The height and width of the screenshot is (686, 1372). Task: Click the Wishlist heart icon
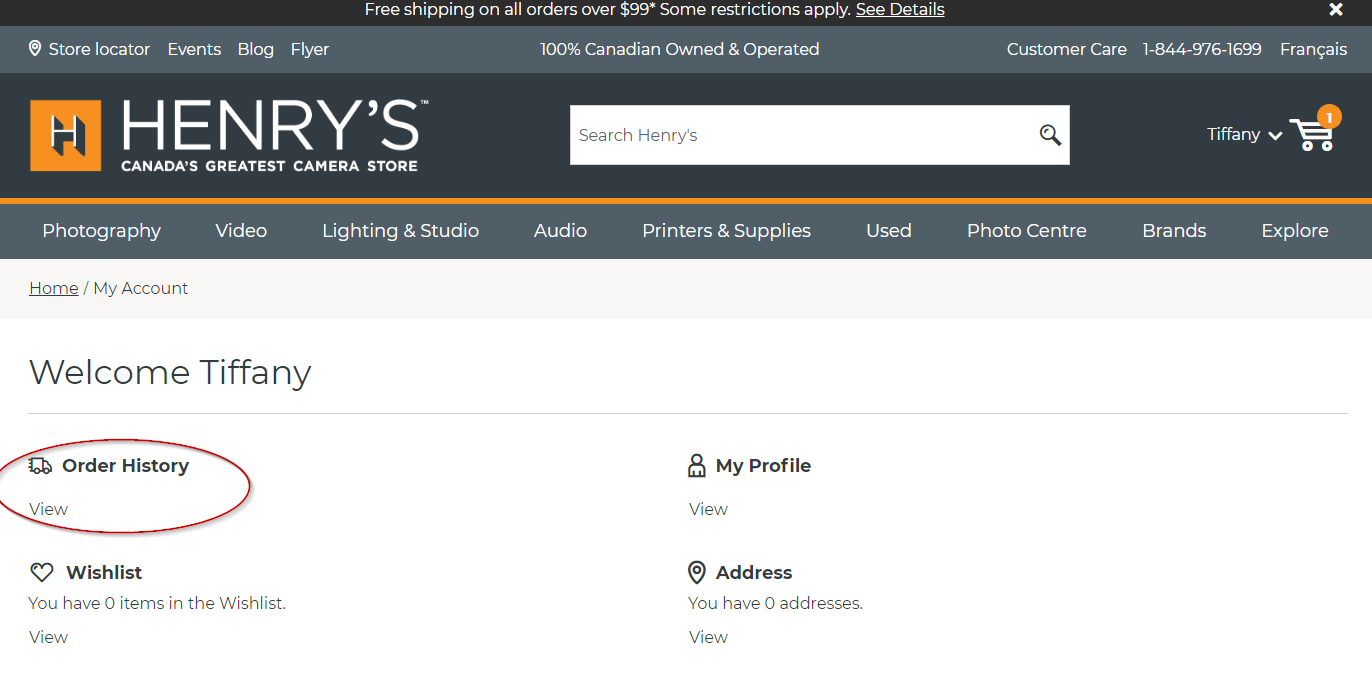point(42,573)
